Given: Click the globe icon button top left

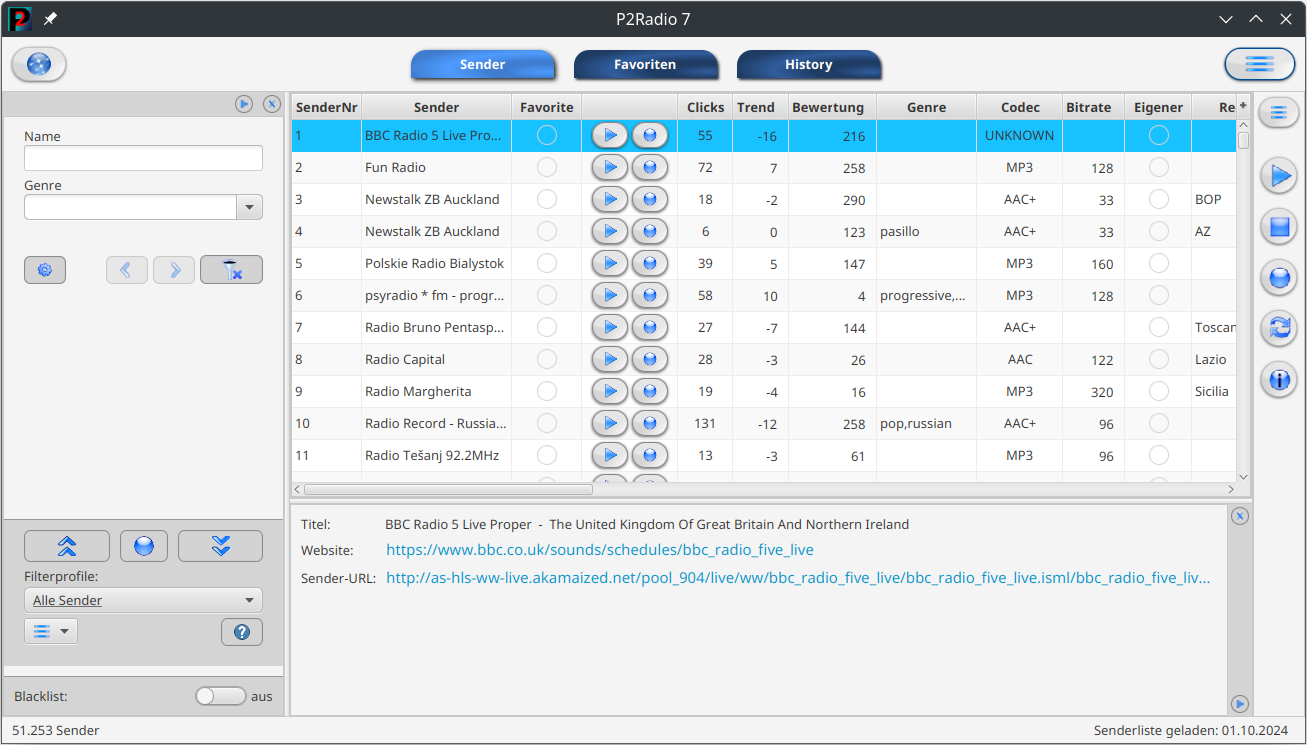Looking at the screenshot, I should point(39,64).
